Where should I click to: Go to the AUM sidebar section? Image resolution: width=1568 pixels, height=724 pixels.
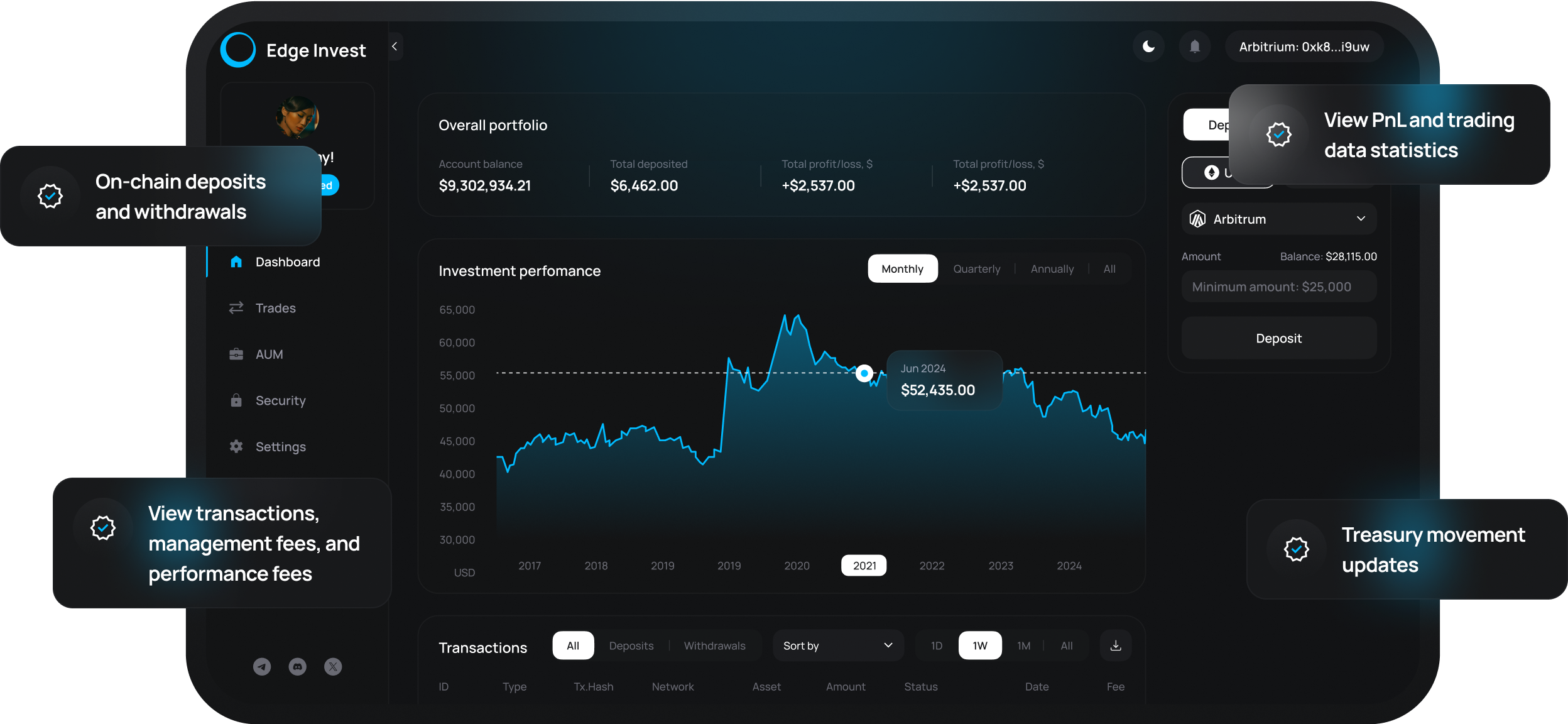[x=269, y=354]
